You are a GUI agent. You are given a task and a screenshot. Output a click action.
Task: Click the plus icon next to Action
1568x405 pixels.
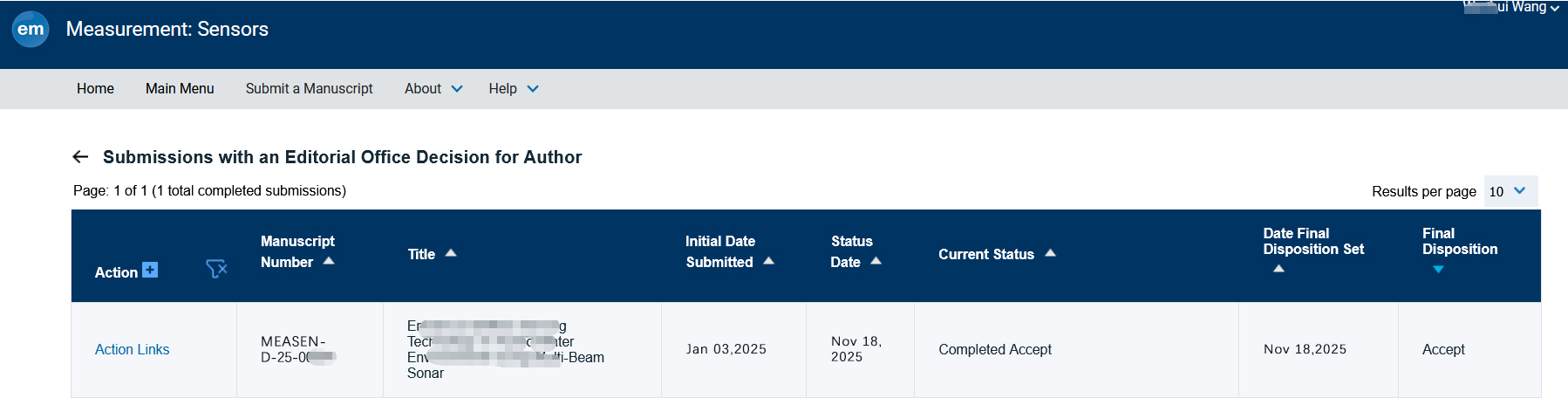150,270
